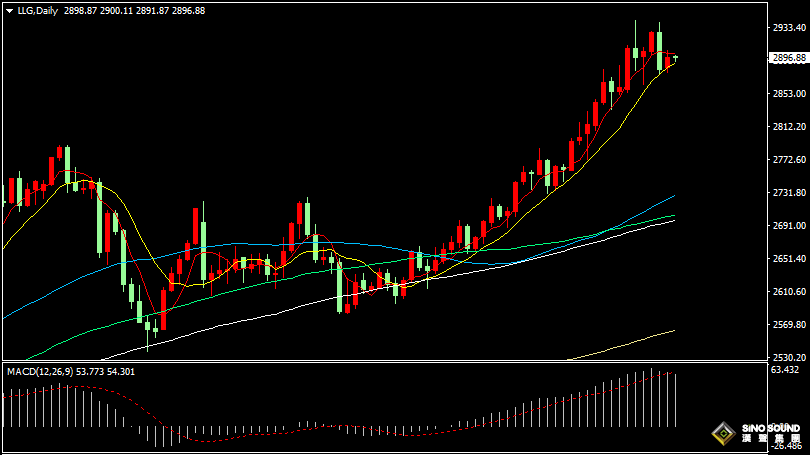Select the blue moving average line end

[x=672, y=197]
